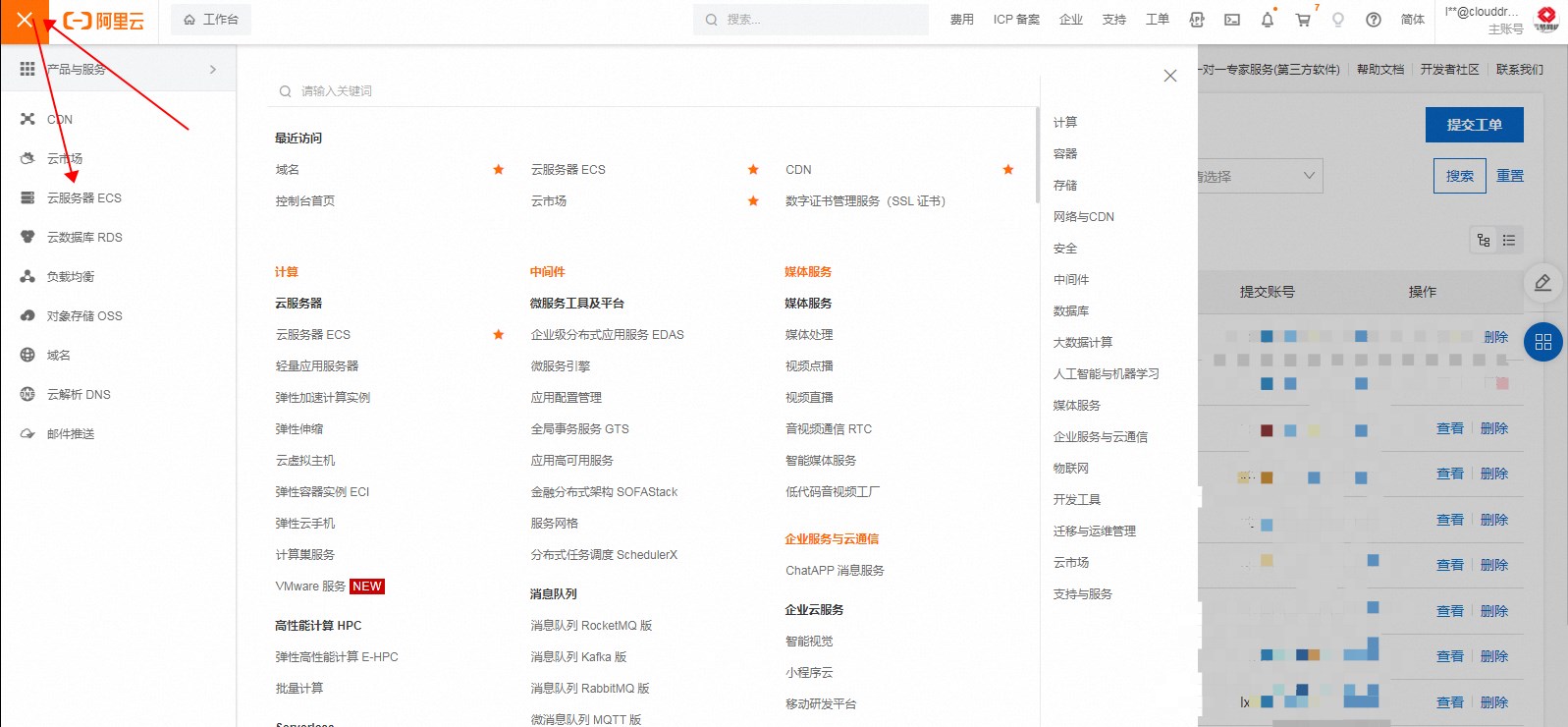Jump to 计算 category in right index

(x=1065, y=122)
